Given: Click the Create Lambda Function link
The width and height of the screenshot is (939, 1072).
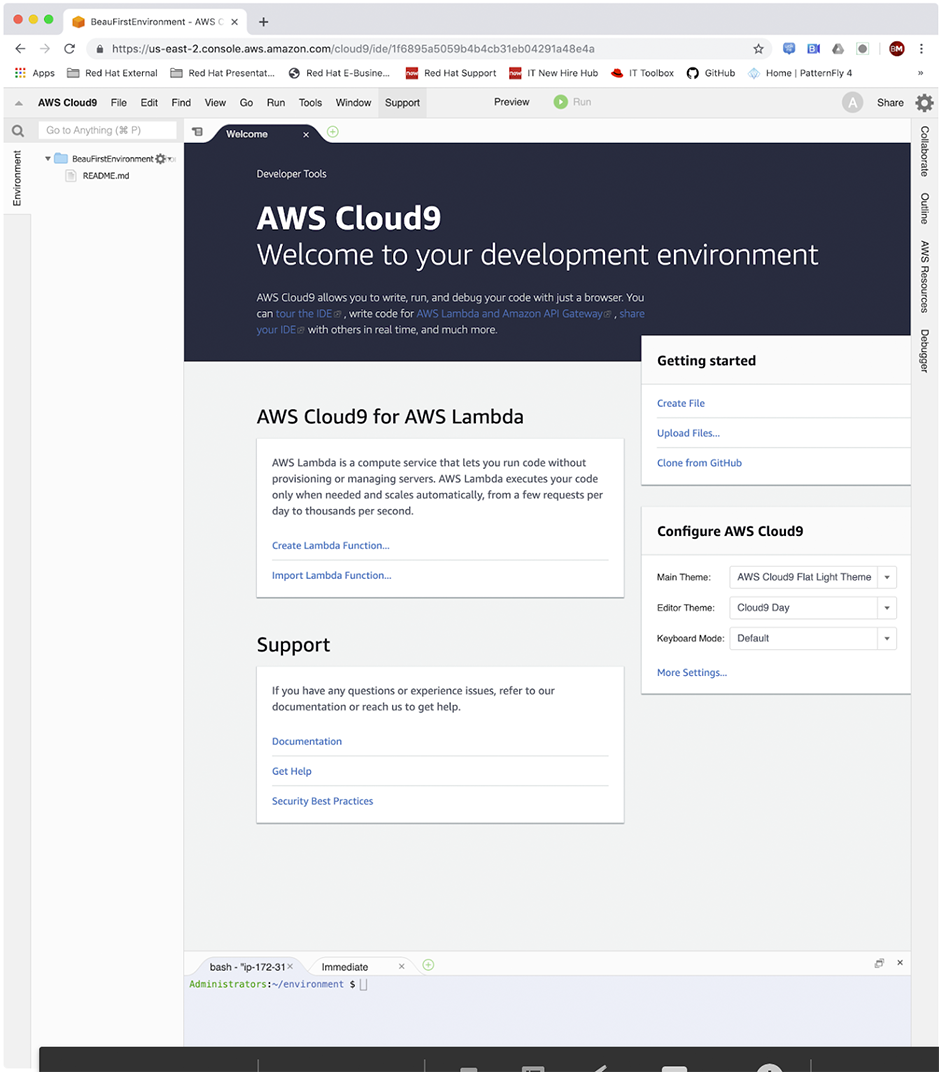Looking at the screenshot, I should pos(330,545).
